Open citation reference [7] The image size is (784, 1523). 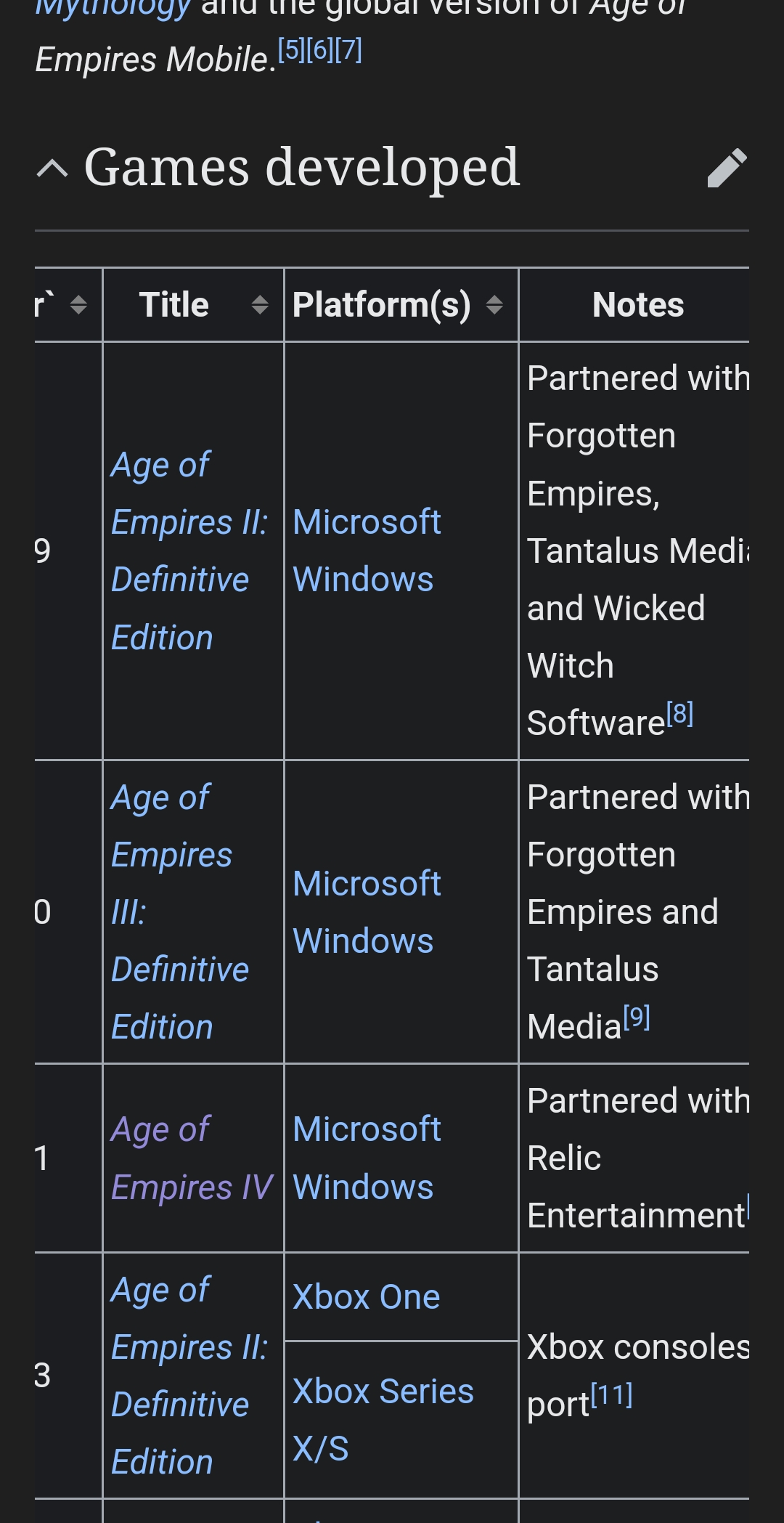348,50
